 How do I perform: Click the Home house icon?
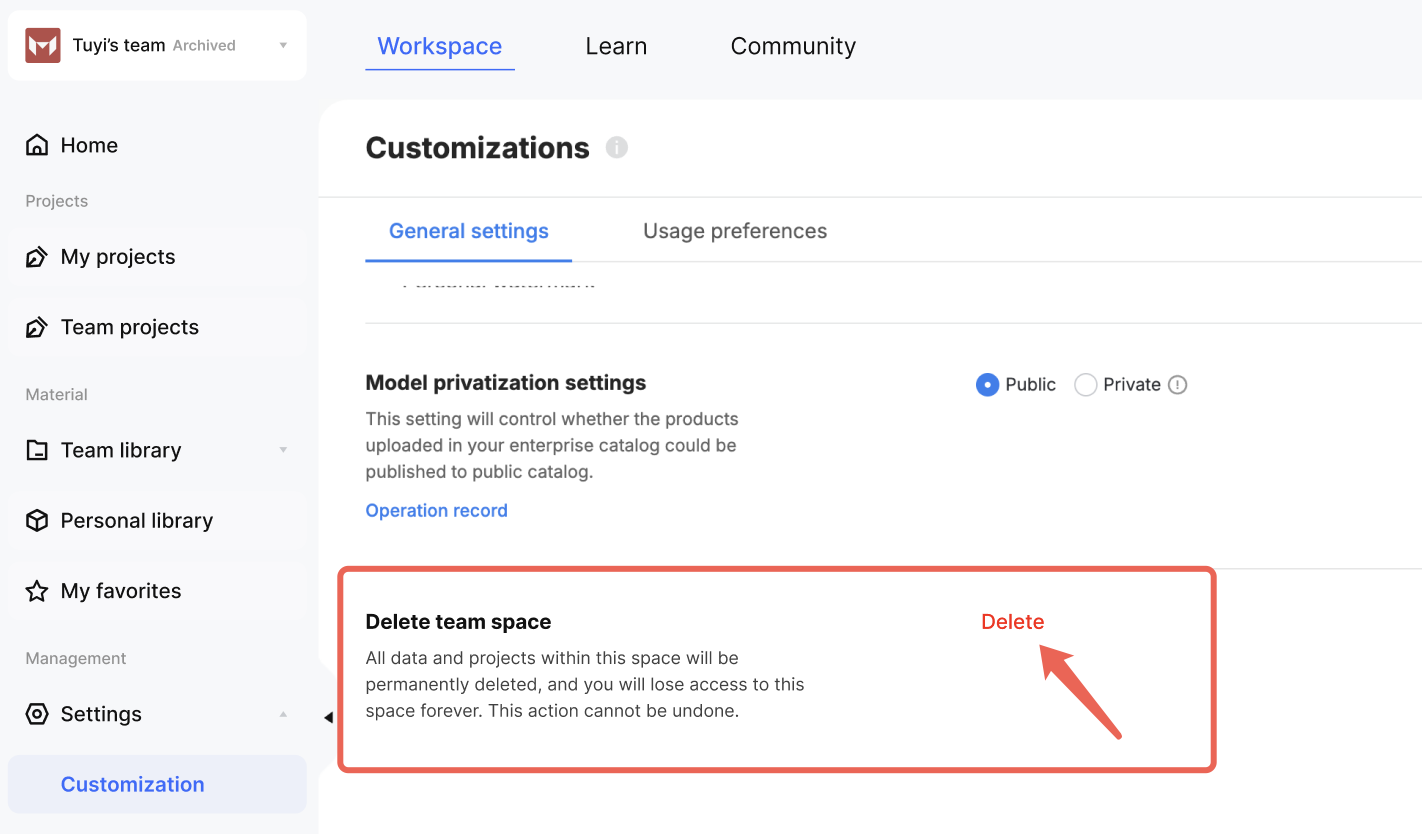[x=37, y=145]
